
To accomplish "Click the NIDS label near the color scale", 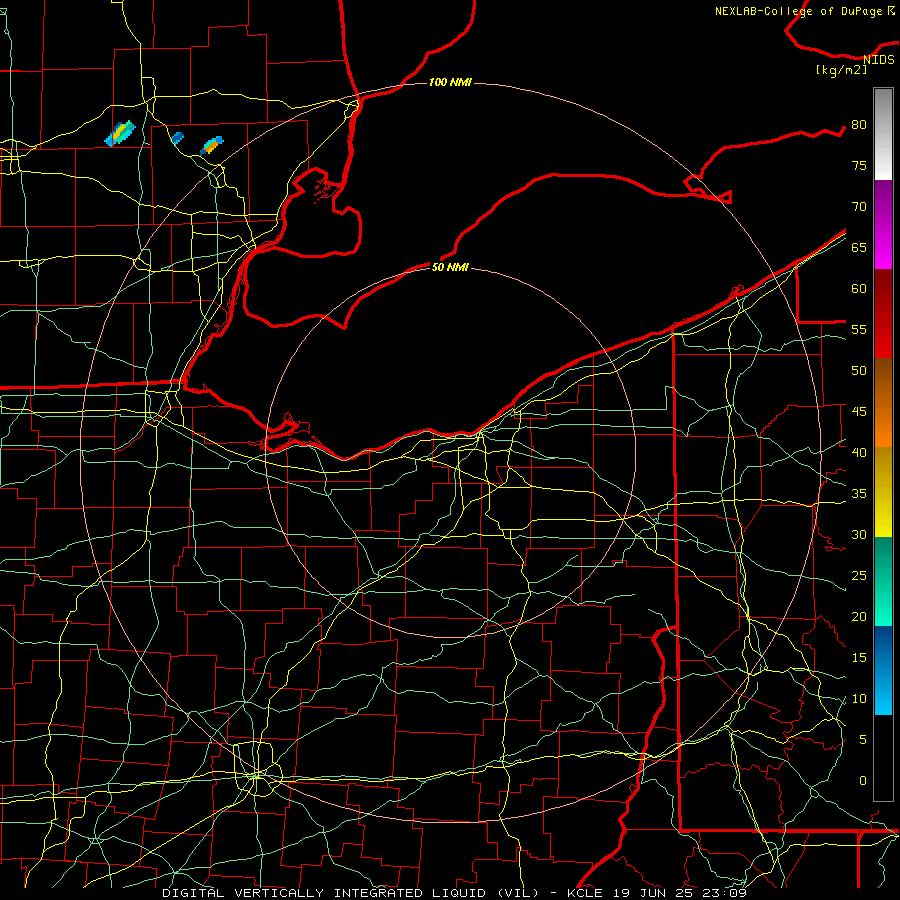I will tap(879, 59).
